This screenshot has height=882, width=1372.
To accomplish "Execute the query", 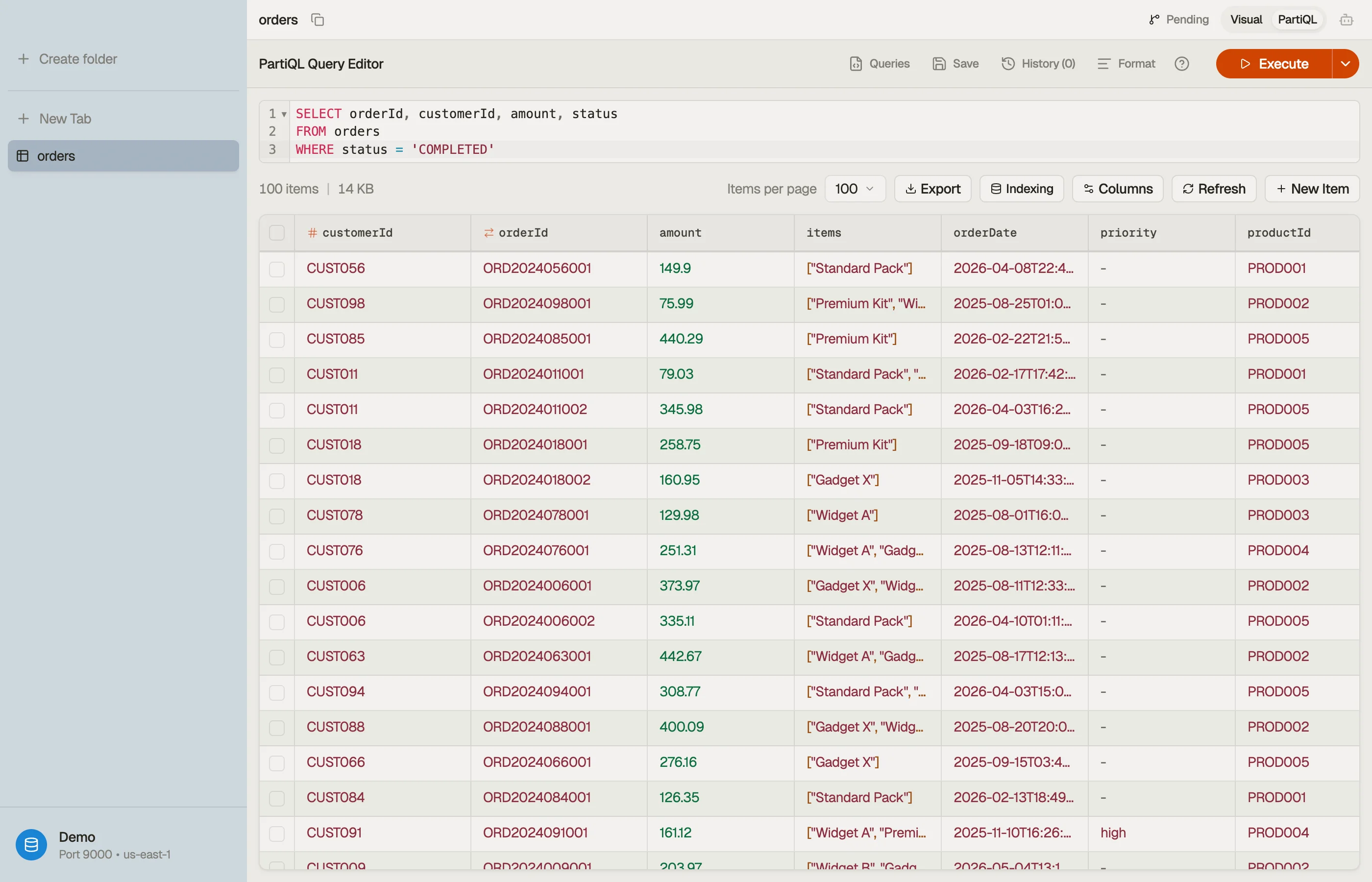I will point(1274,64).
